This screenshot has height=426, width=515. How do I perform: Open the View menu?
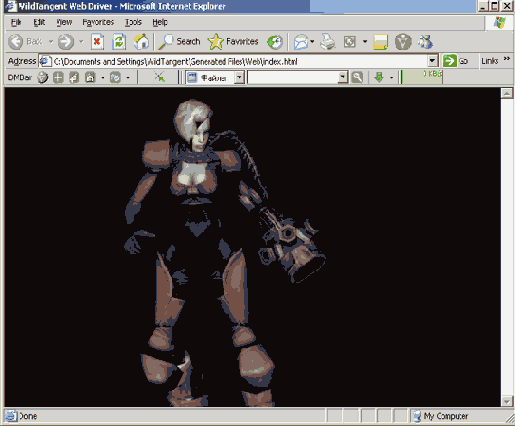[x=64, y=22]
